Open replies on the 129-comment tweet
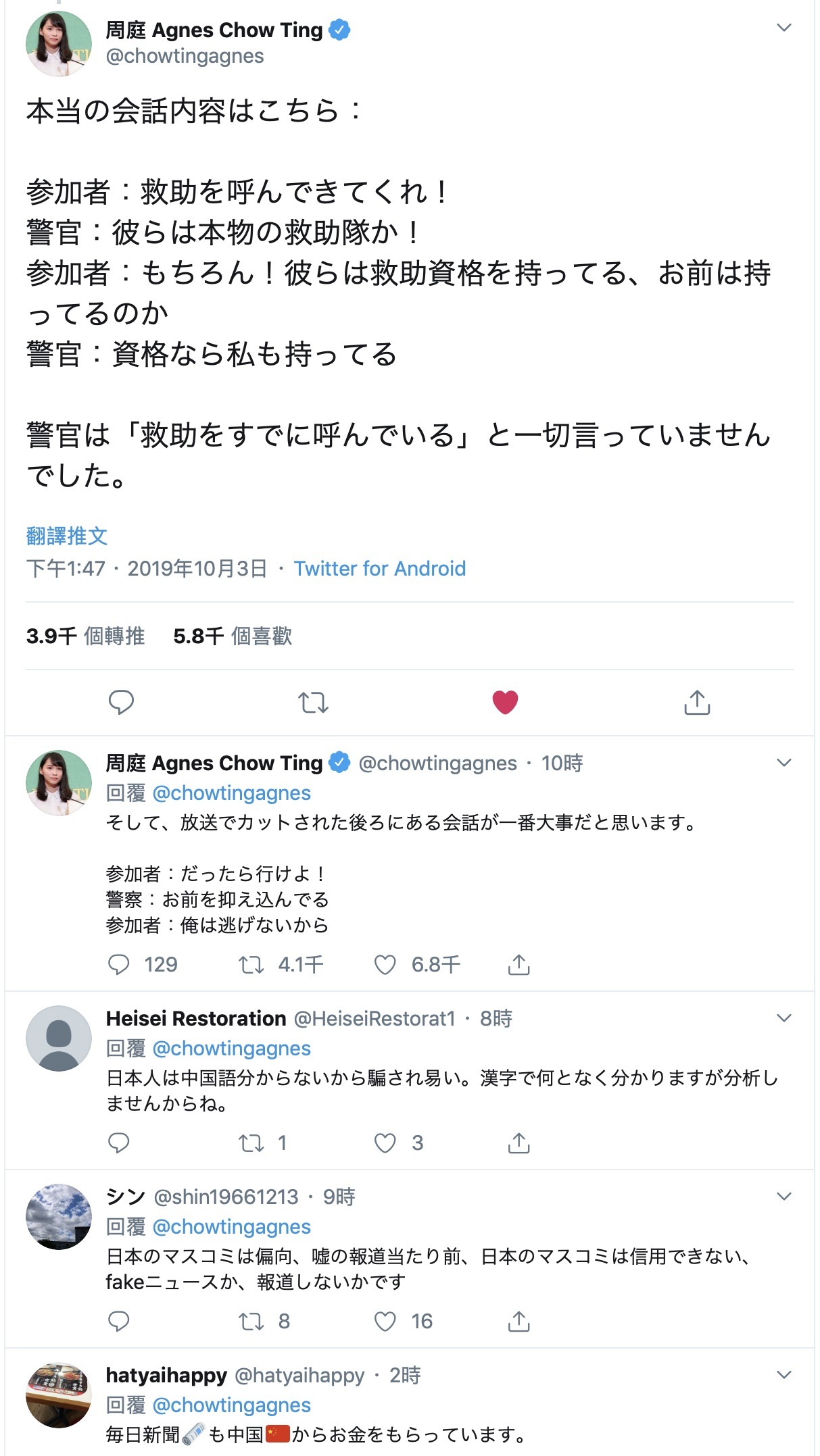820x1456 pixels. point(119,965)
